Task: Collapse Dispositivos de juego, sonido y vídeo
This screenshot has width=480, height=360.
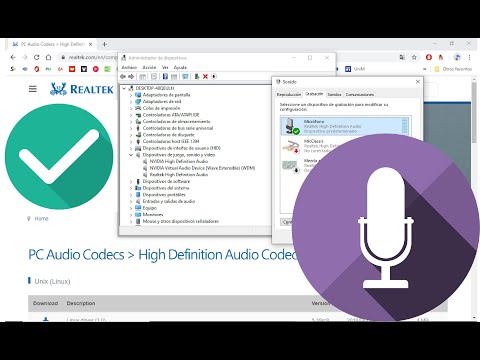Action: 131,155
